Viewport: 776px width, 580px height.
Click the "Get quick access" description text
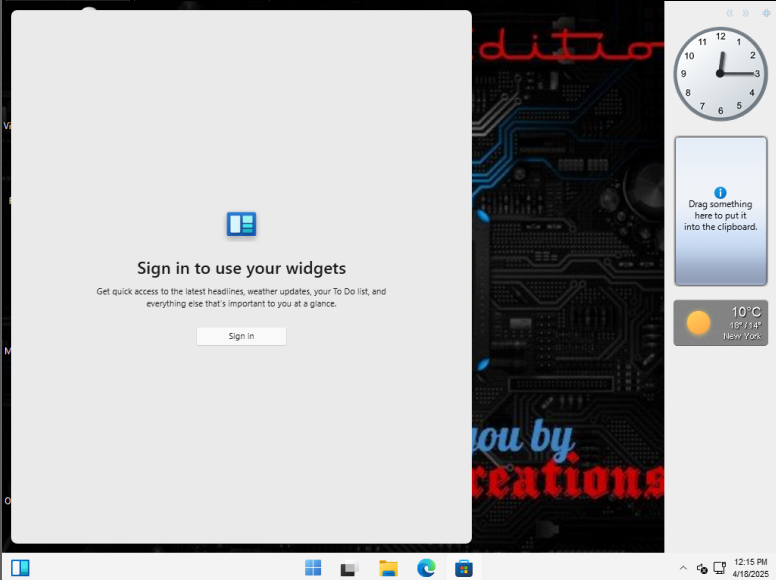coord(242,297)
